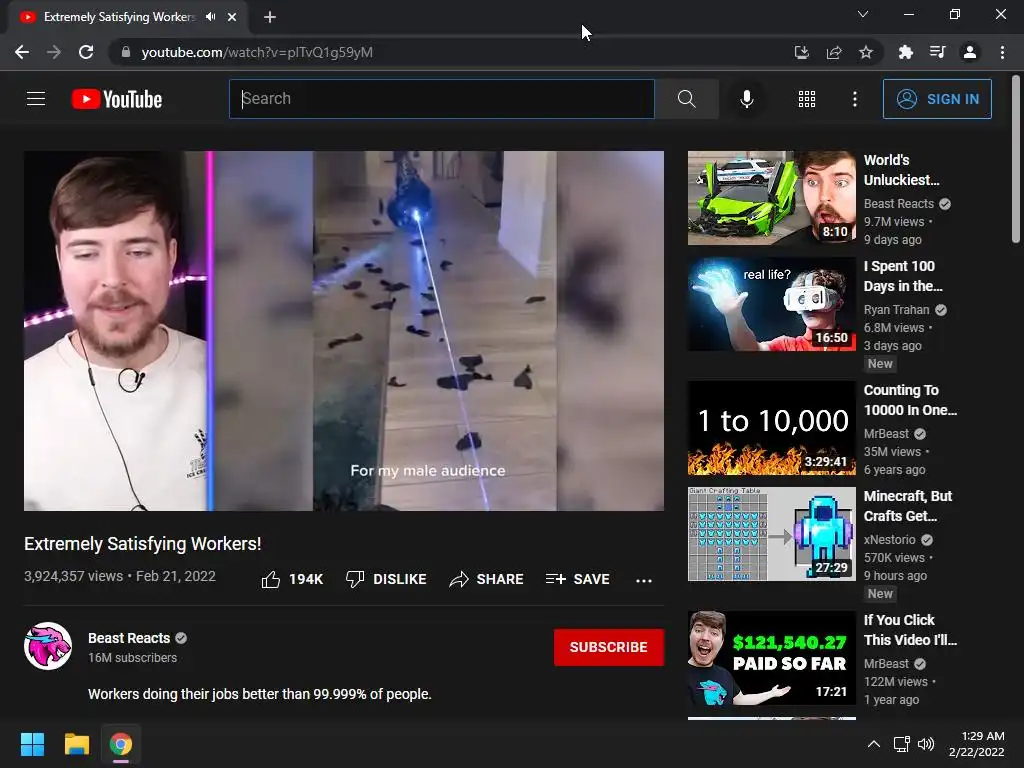Viewport: 1024px width, 768px height.
Task: Show hidden tray icons chevron
Action: [x=874, y=744]
